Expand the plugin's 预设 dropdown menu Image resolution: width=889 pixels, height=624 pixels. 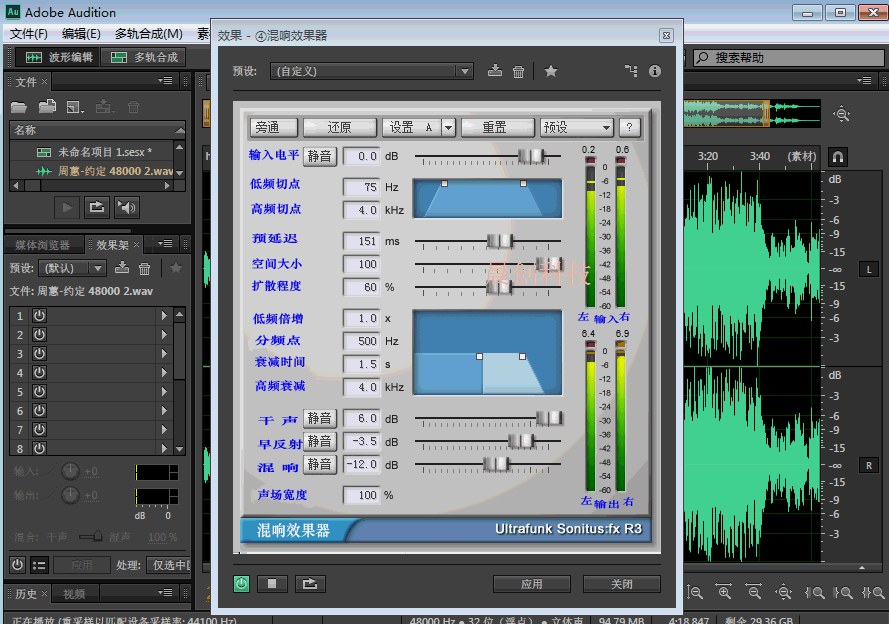pyautogui.click(x=577, y=127)
